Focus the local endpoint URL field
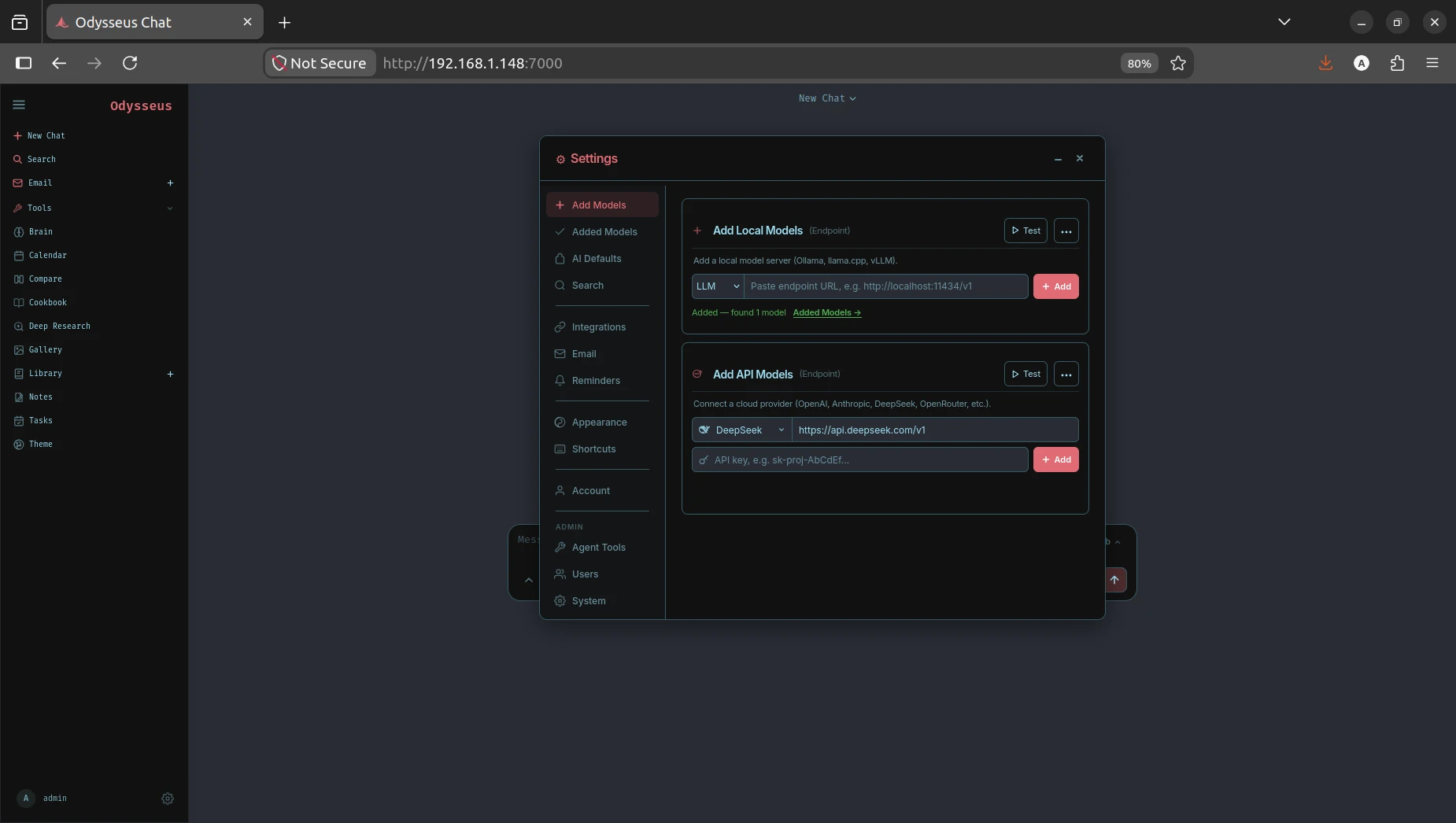This screenshot has height=823, width=1456. click(886, 286)
